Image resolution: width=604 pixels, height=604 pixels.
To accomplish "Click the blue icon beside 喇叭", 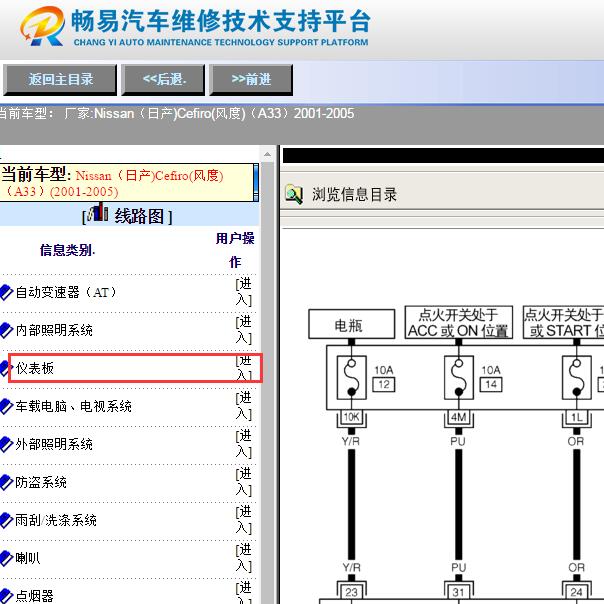I will [6, 558].
